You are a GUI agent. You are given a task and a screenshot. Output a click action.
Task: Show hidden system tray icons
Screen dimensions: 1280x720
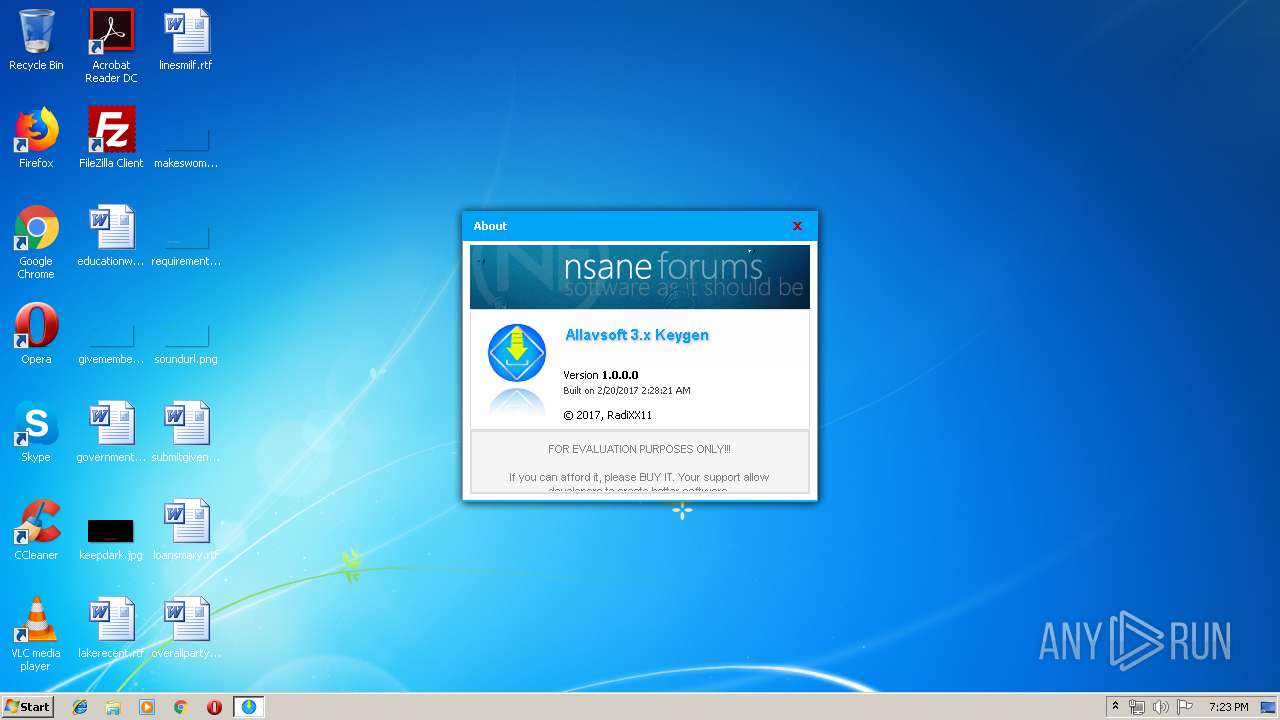(1115, 707)
